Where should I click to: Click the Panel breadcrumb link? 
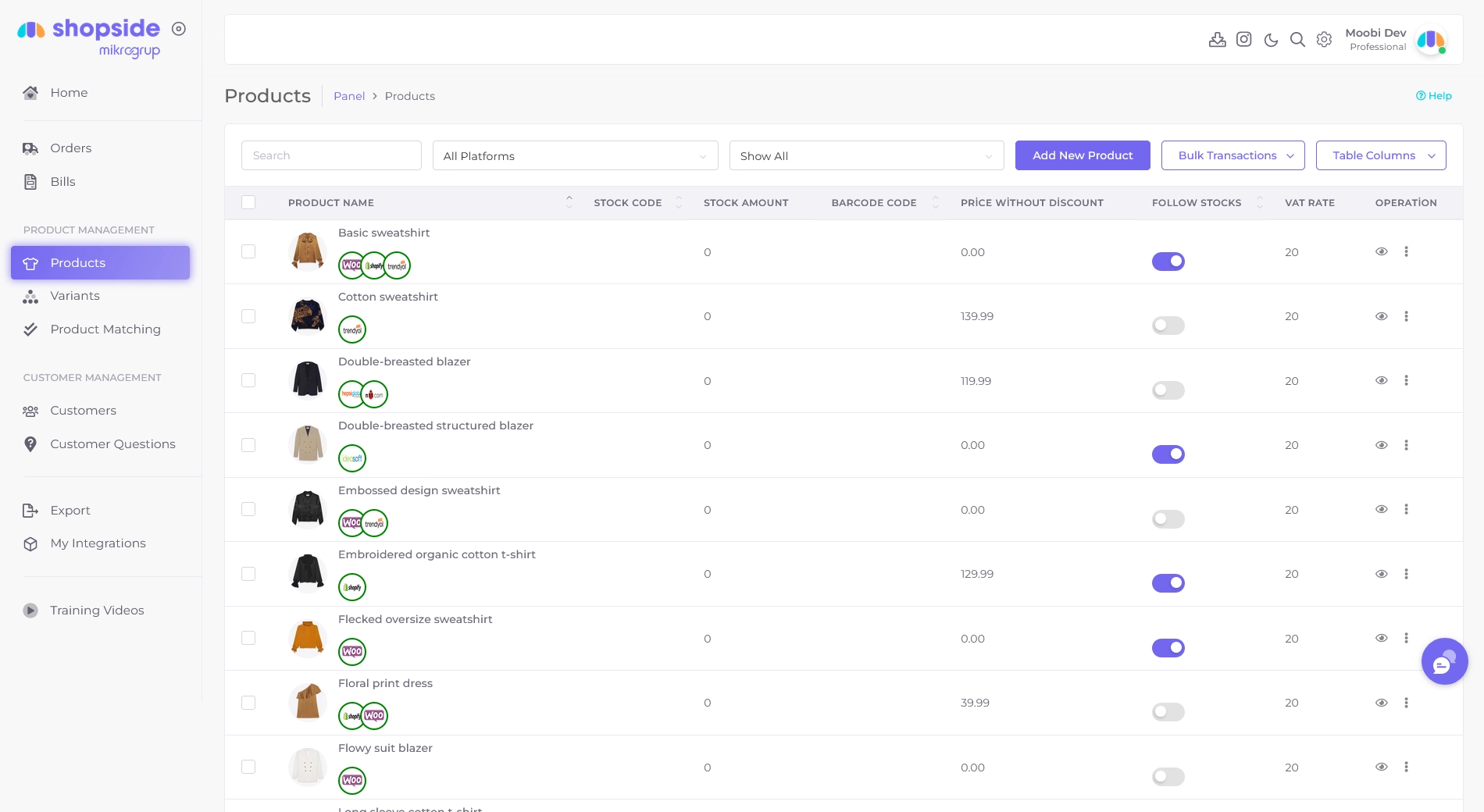(x=349, y=96)
